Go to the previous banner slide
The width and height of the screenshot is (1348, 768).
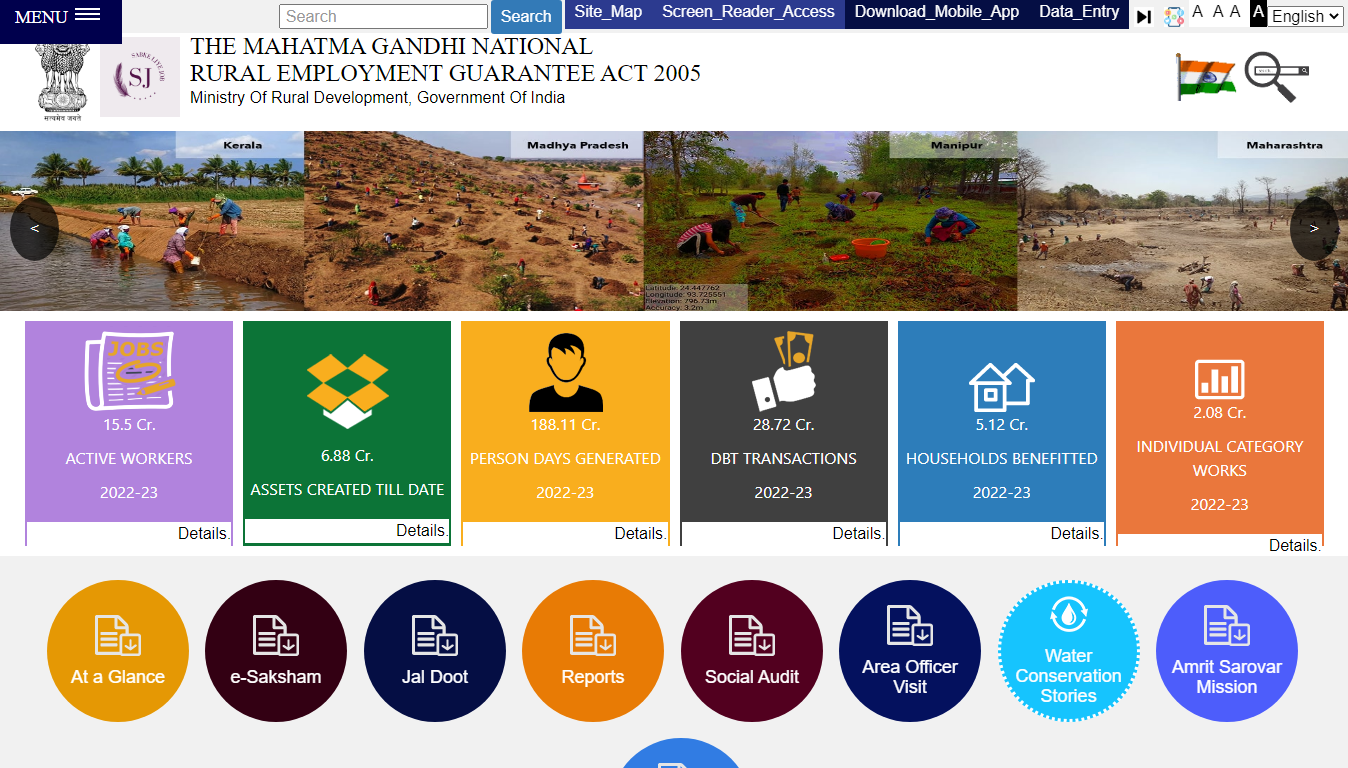(34, 229)
